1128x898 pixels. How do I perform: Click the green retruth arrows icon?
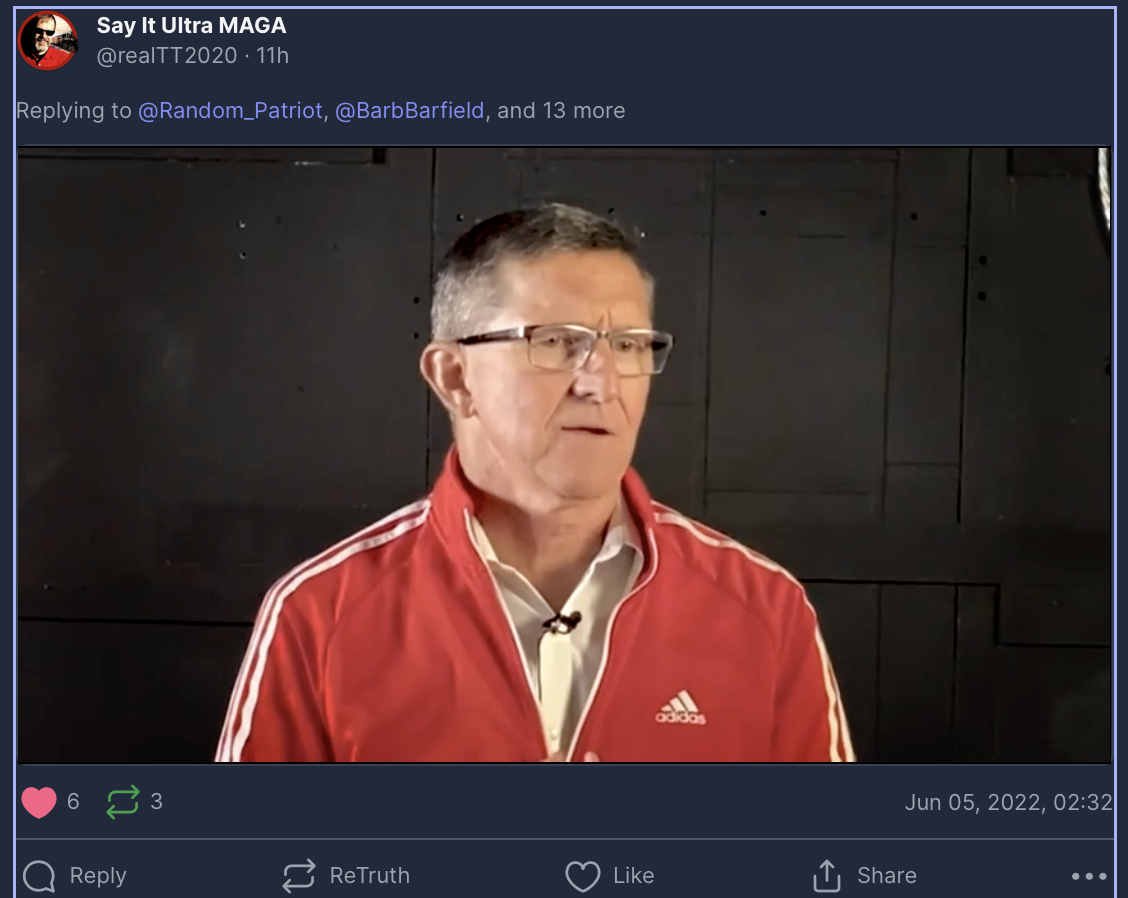point(123,802)
